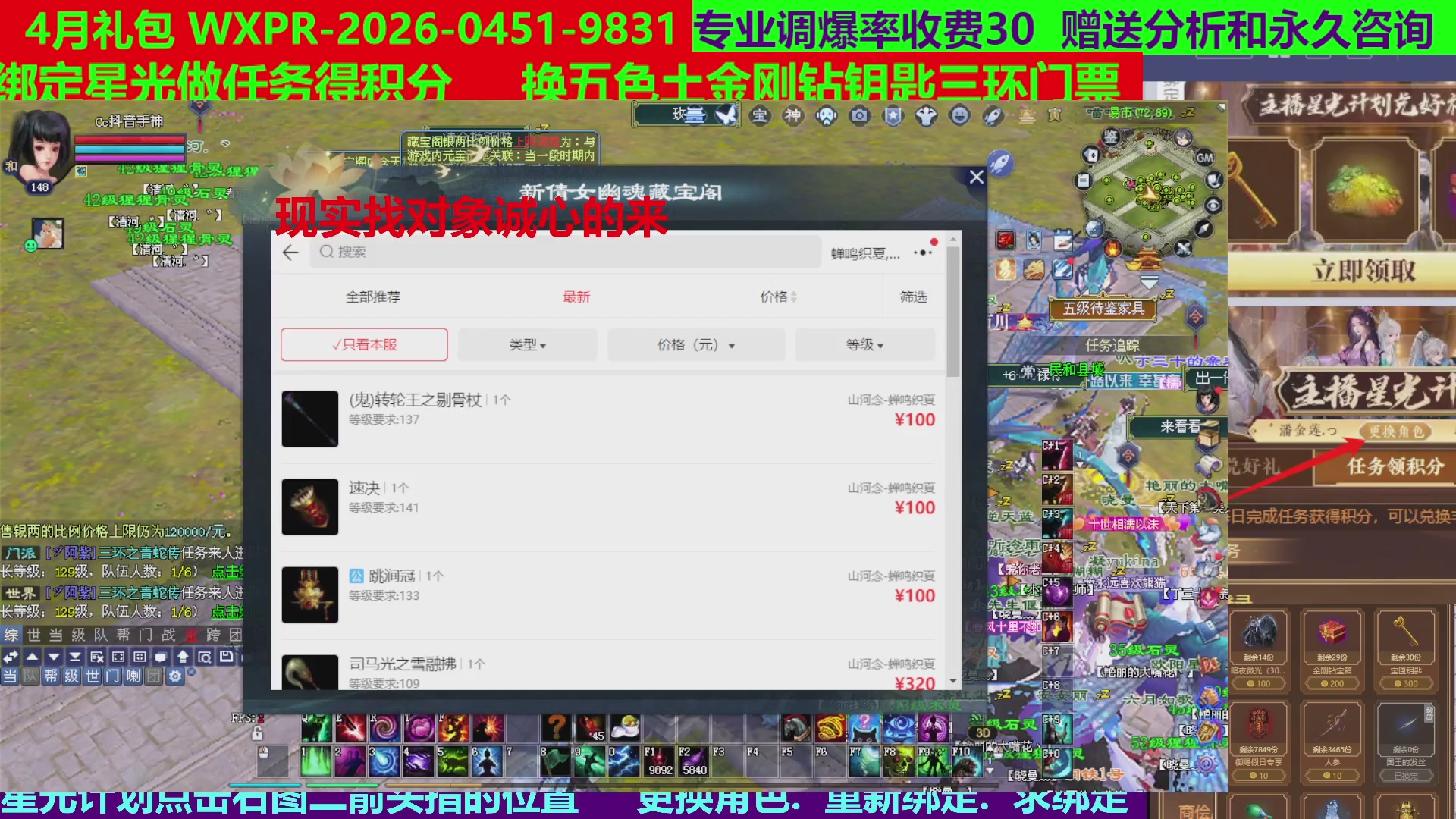Image resolution: width=1456 pixels, height=819 pixels.
Task: Open the camera screenshot icon
Action: click(859, 115)
